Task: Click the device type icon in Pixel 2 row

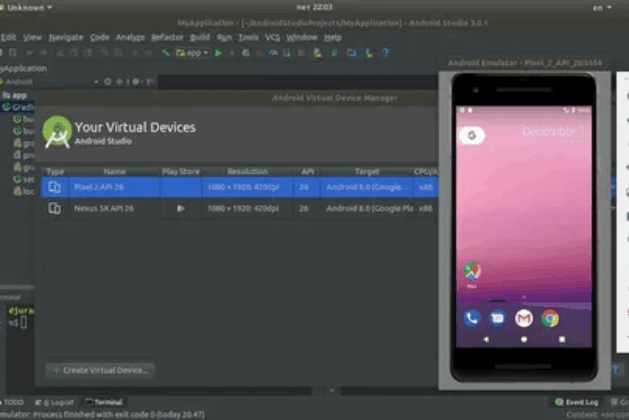Action: (x=55, y=187)
